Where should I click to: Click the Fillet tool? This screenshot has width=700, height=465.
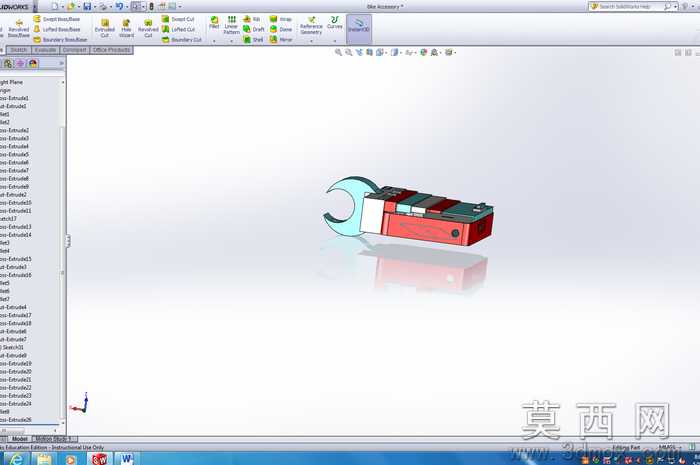click(214, 23)
